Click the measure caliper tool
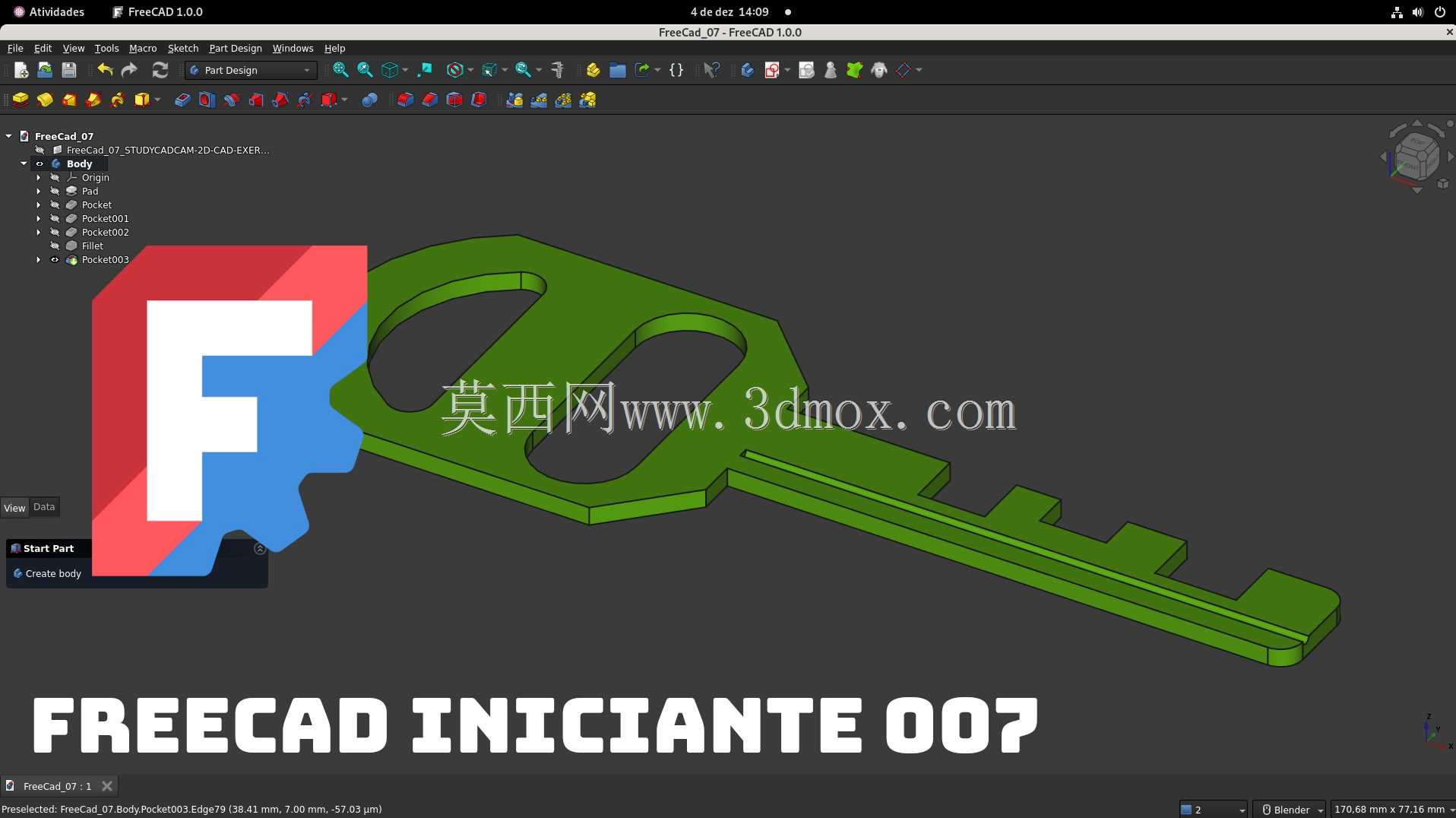Screen dimensions: 1456x818 point(558,70)
